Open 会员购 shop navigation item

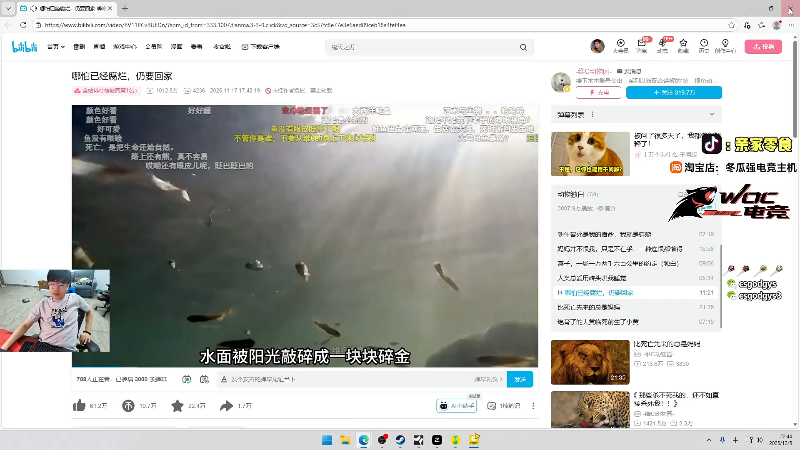(x=154, y=47)
